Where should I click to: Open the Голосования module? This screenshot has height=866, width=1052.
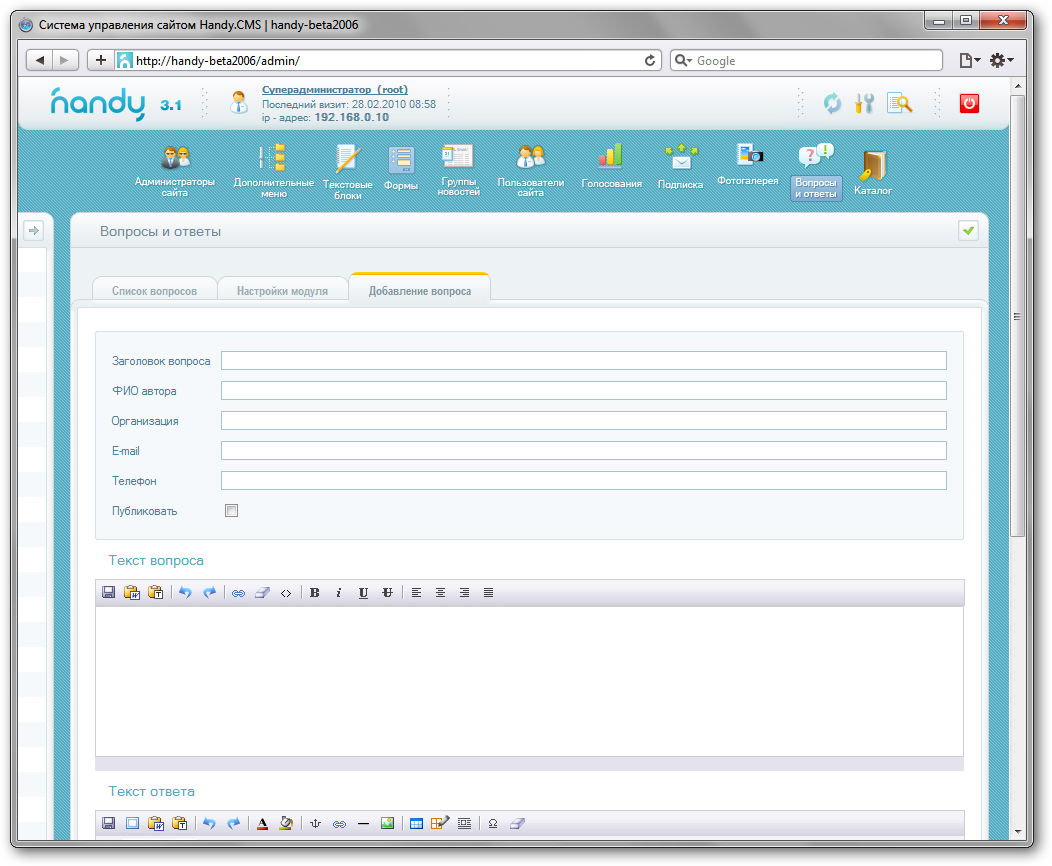point(611,167)
